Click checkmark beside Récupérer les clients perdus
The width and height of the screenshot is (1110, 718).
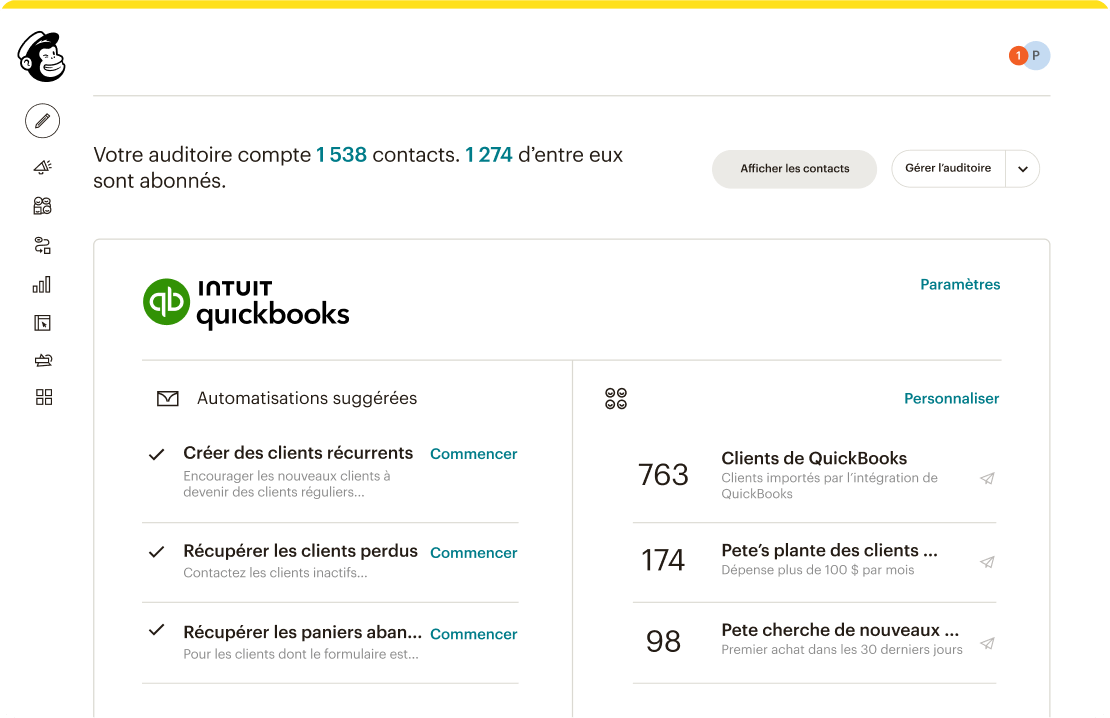point(156,552)
